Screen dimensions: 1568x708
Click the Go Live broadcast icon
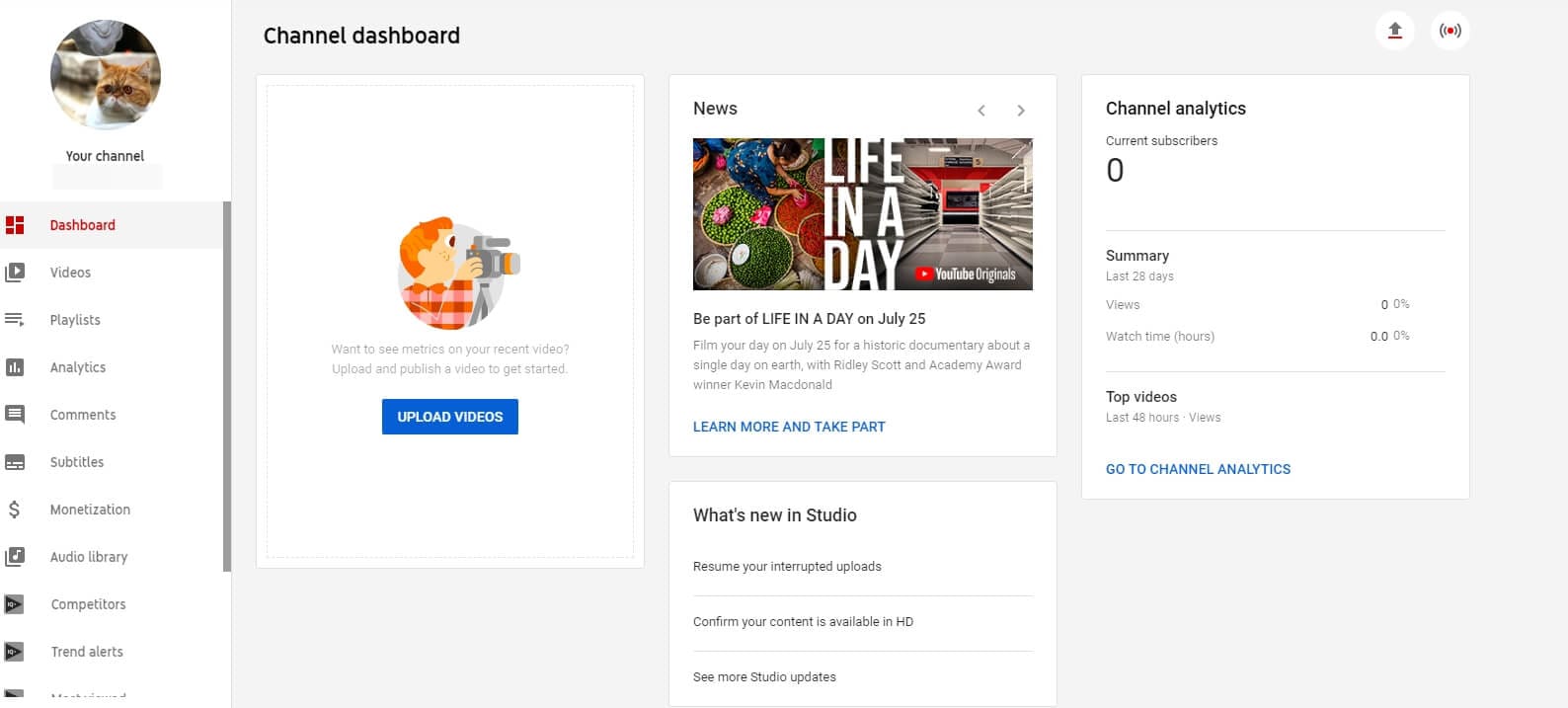tap(1450, 31)
